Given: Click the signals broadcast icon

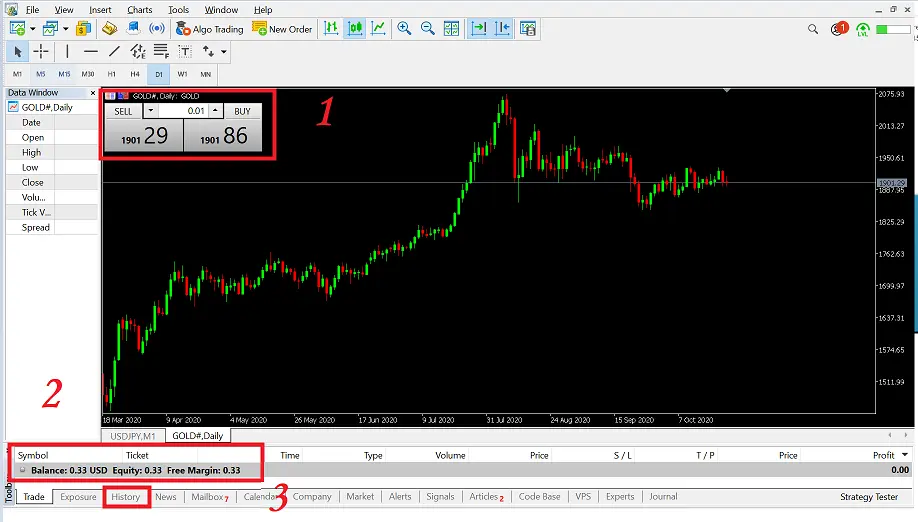Looking at the screenshot, I should coord(157,29).
